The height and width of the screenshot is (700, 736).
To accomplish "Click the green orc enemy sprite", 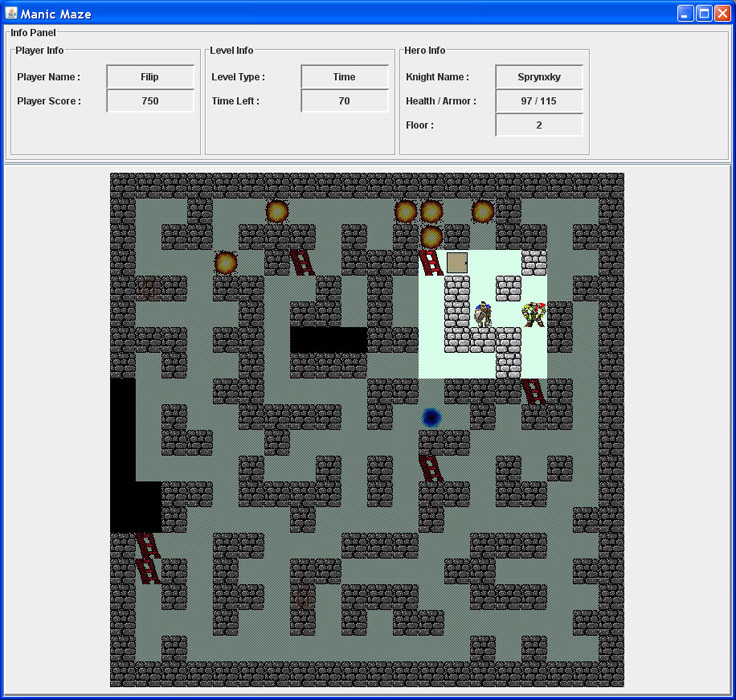I will 534,314.
